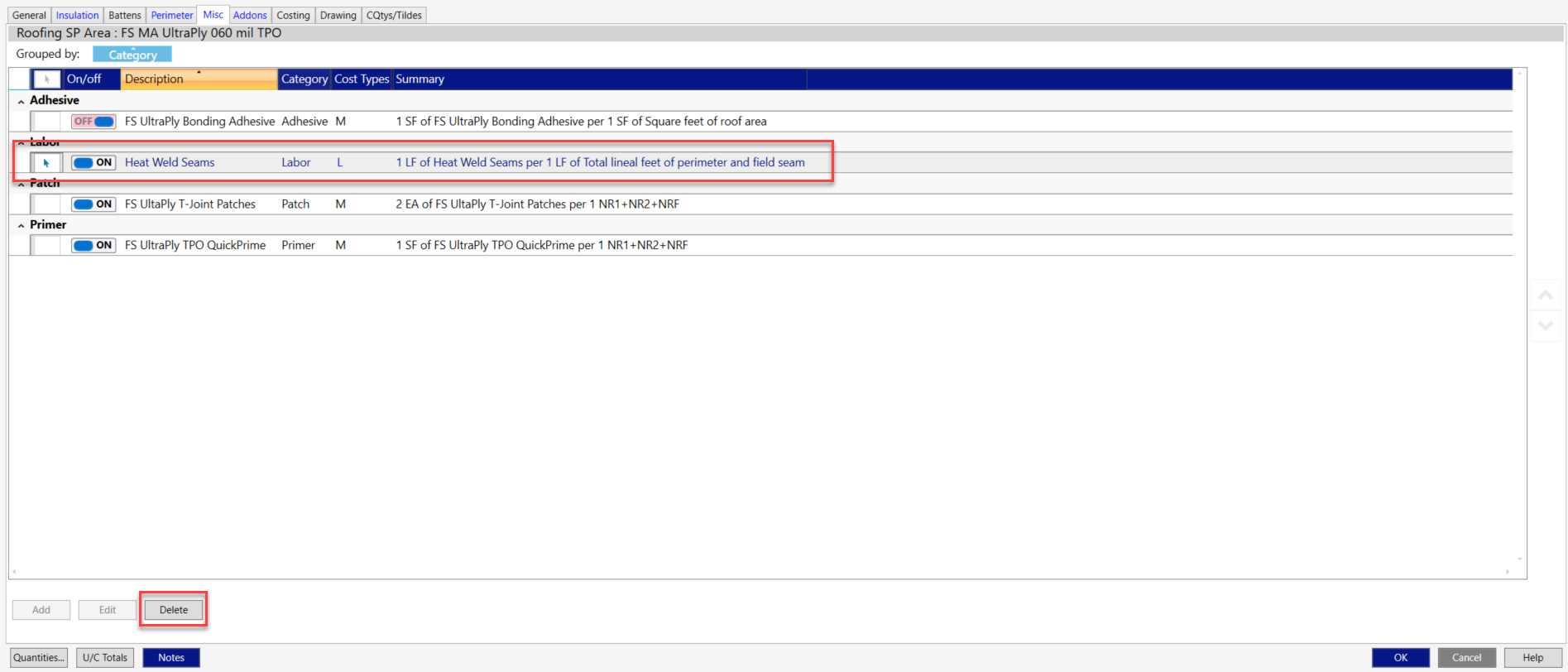Click the select-all header cell icon
1568x672 pixels.
46,79
